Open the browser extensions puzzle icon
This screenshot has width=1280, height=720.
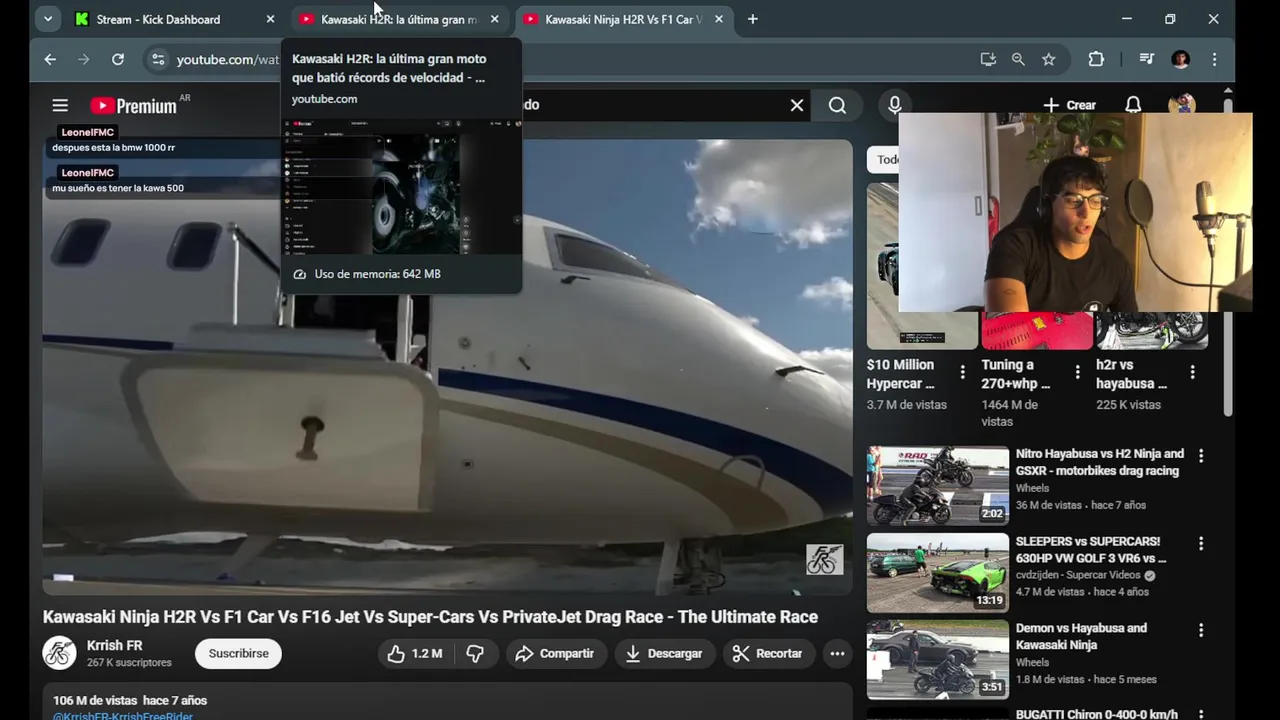pos(1096,60)
